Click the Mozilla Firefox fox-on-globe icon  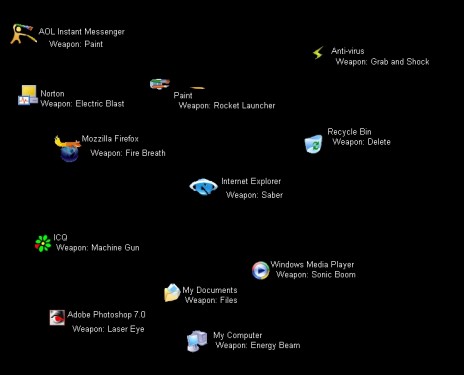pyautogui.click(x=68, y=149)
